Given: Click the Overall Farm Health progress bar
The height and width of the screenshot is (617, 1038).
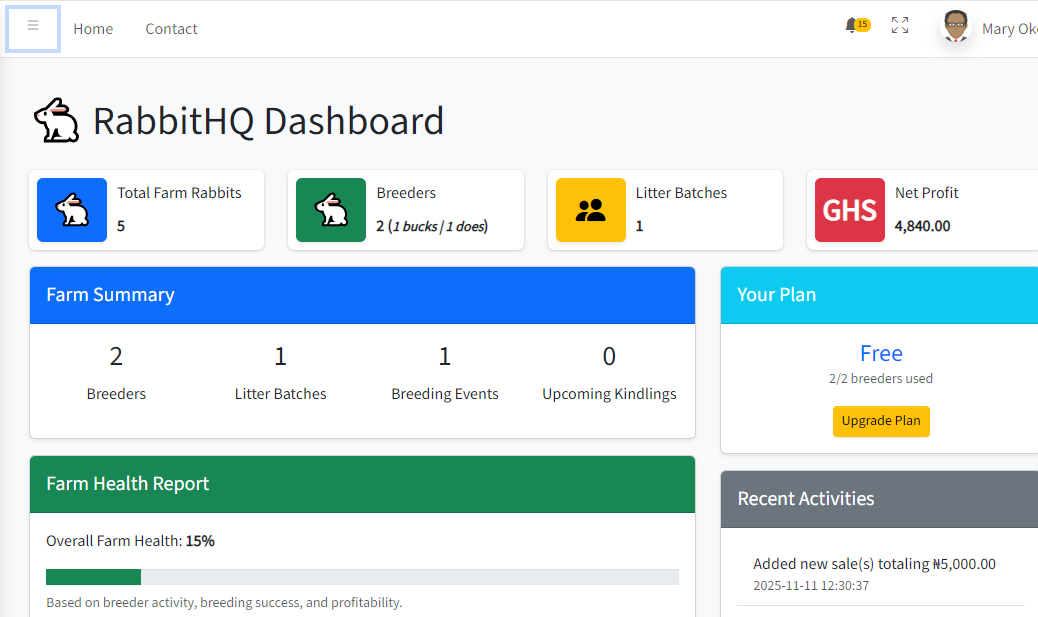Looking at the screenshot, I should (x=362, y=577).
